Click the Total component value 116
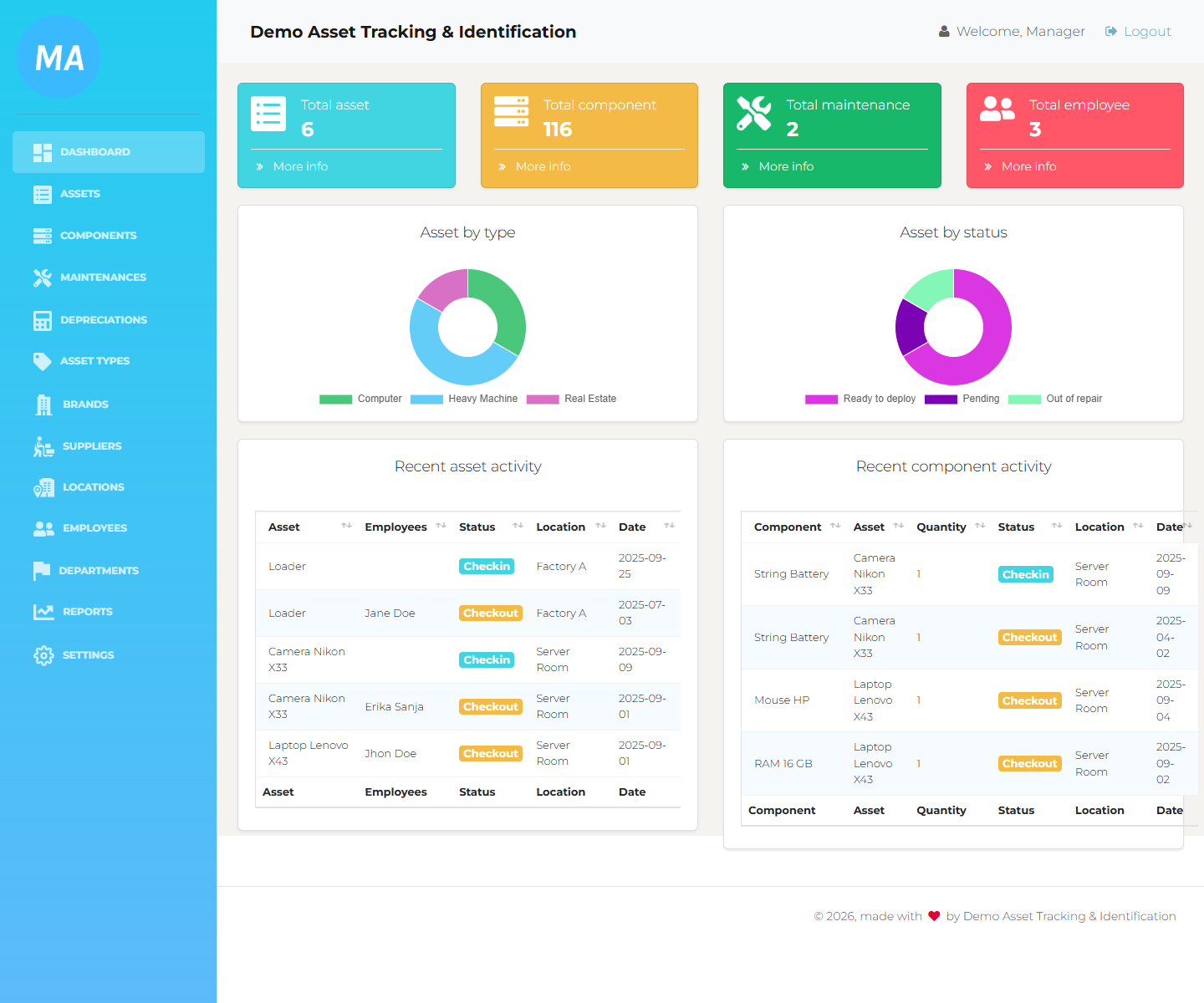This screenshot has width=1204, height=1003. pyautogui.click(x=558, y=130)
